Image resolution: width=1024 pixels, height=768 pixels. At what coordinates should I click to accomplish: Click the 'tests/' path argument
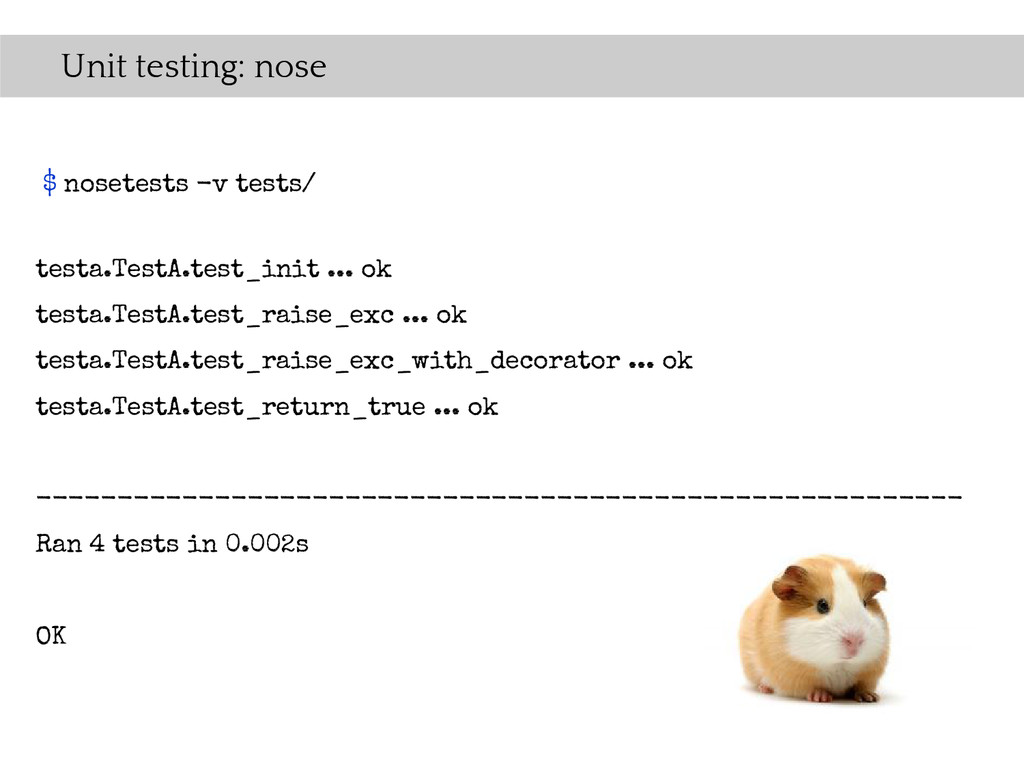pos(275,183)
